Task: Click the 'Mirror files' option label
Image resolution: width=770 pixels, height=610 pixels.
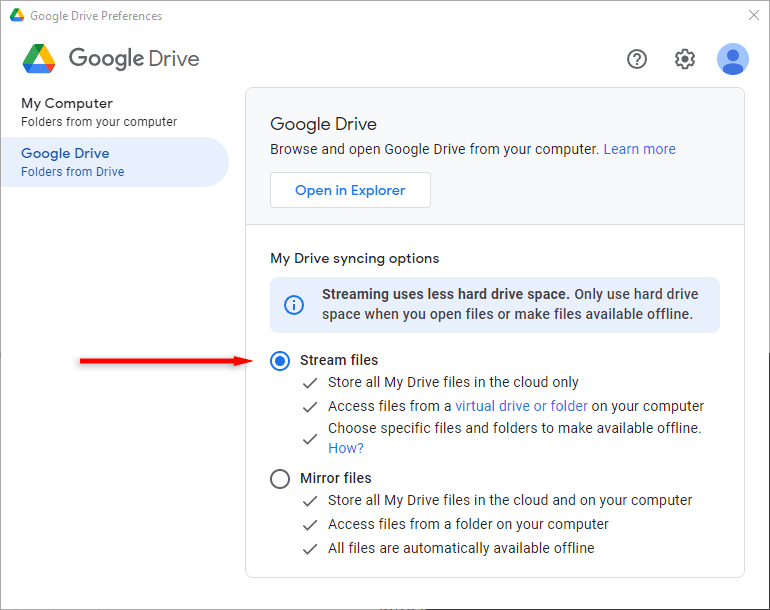Action: tap(336, 479)
